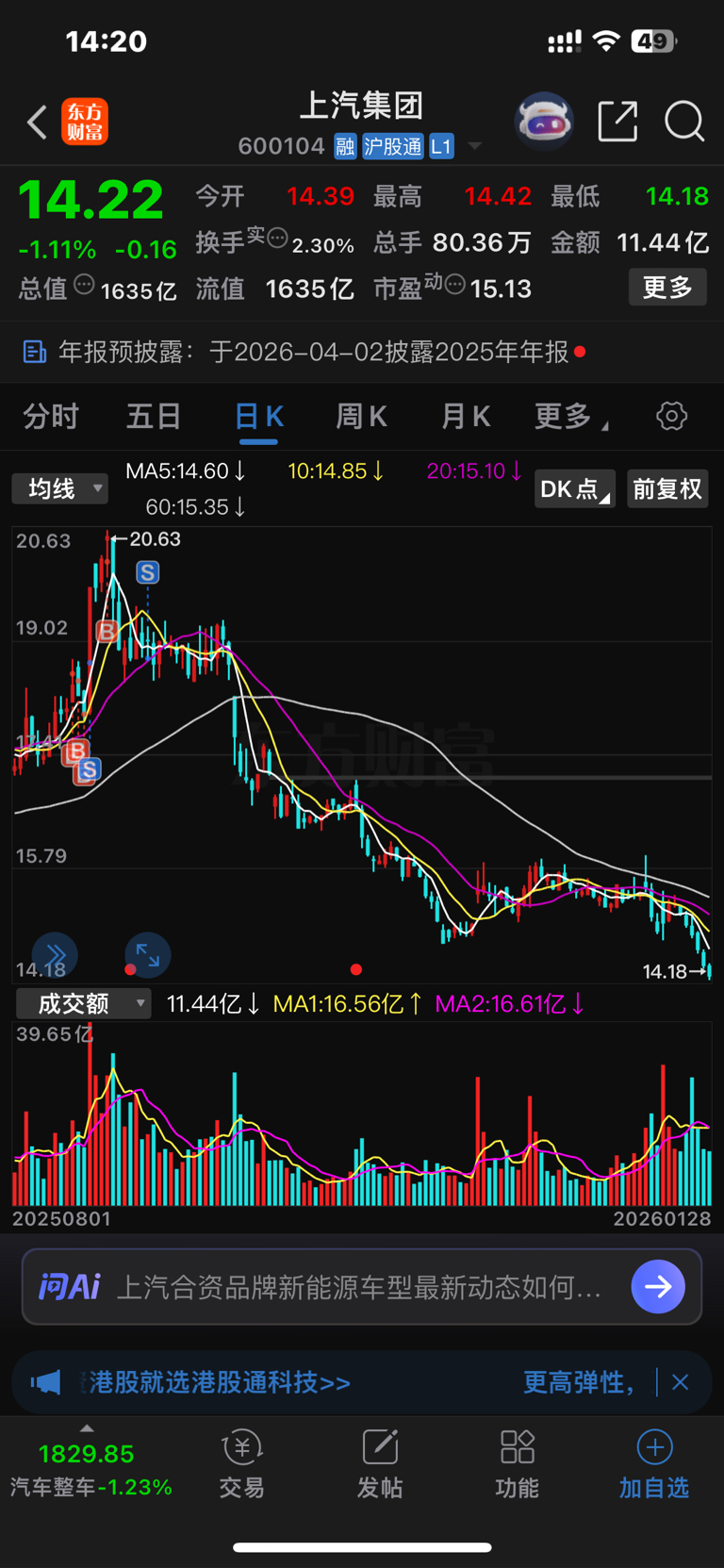
Task: Open 港股就选港股通科技 banner link
Action: pyautogui.click(x=220, y=1382)
